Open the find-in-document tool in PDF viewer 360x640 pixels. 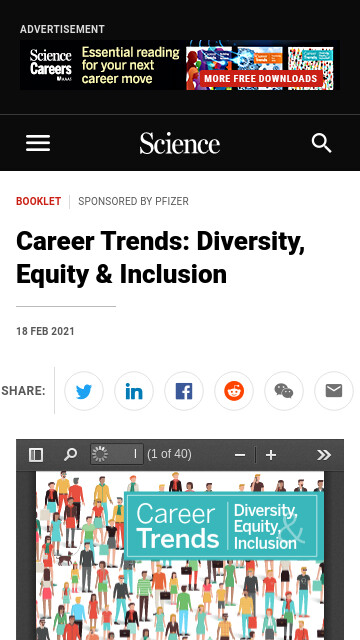[70, 455]
